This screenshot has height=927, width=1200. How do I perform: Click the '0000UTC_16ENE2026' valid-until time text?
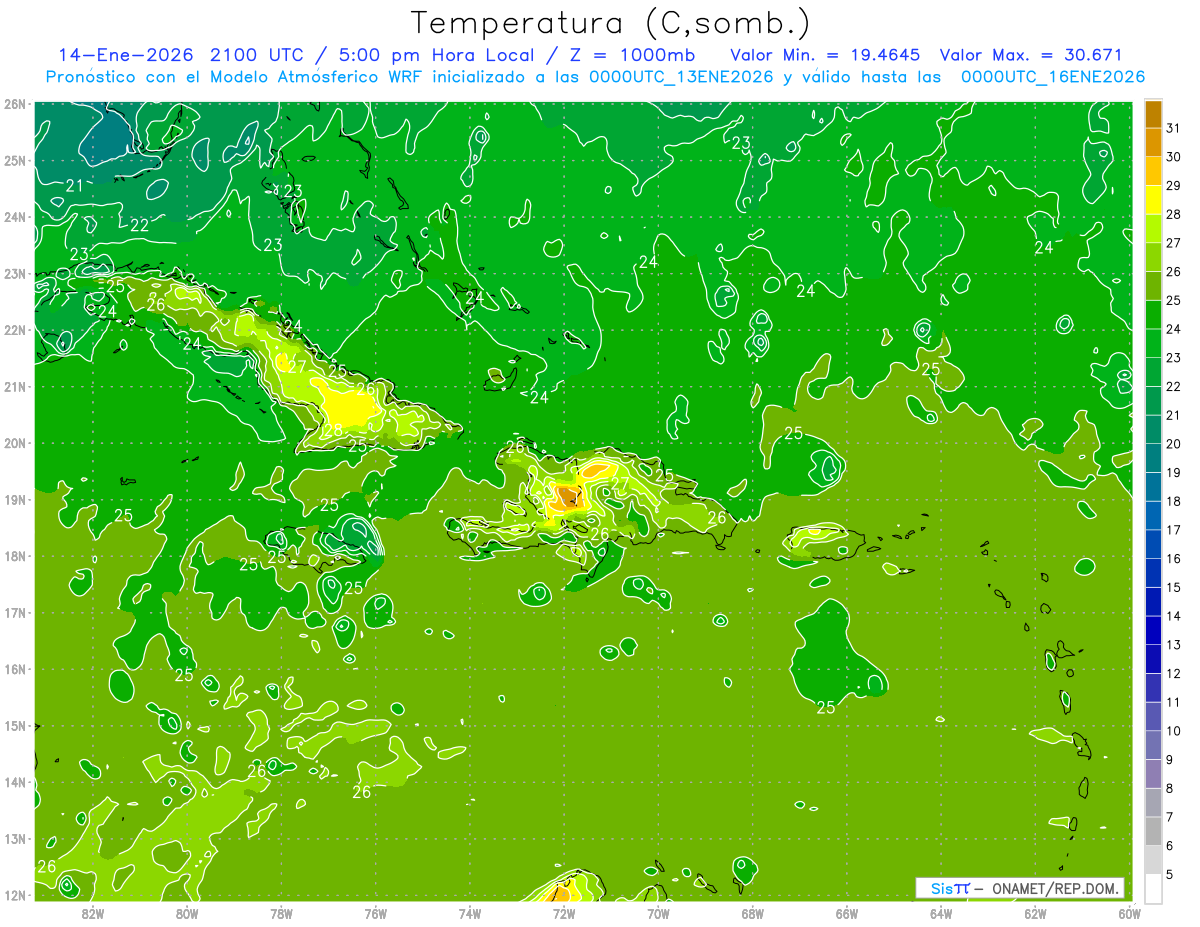click(1052, 77)
